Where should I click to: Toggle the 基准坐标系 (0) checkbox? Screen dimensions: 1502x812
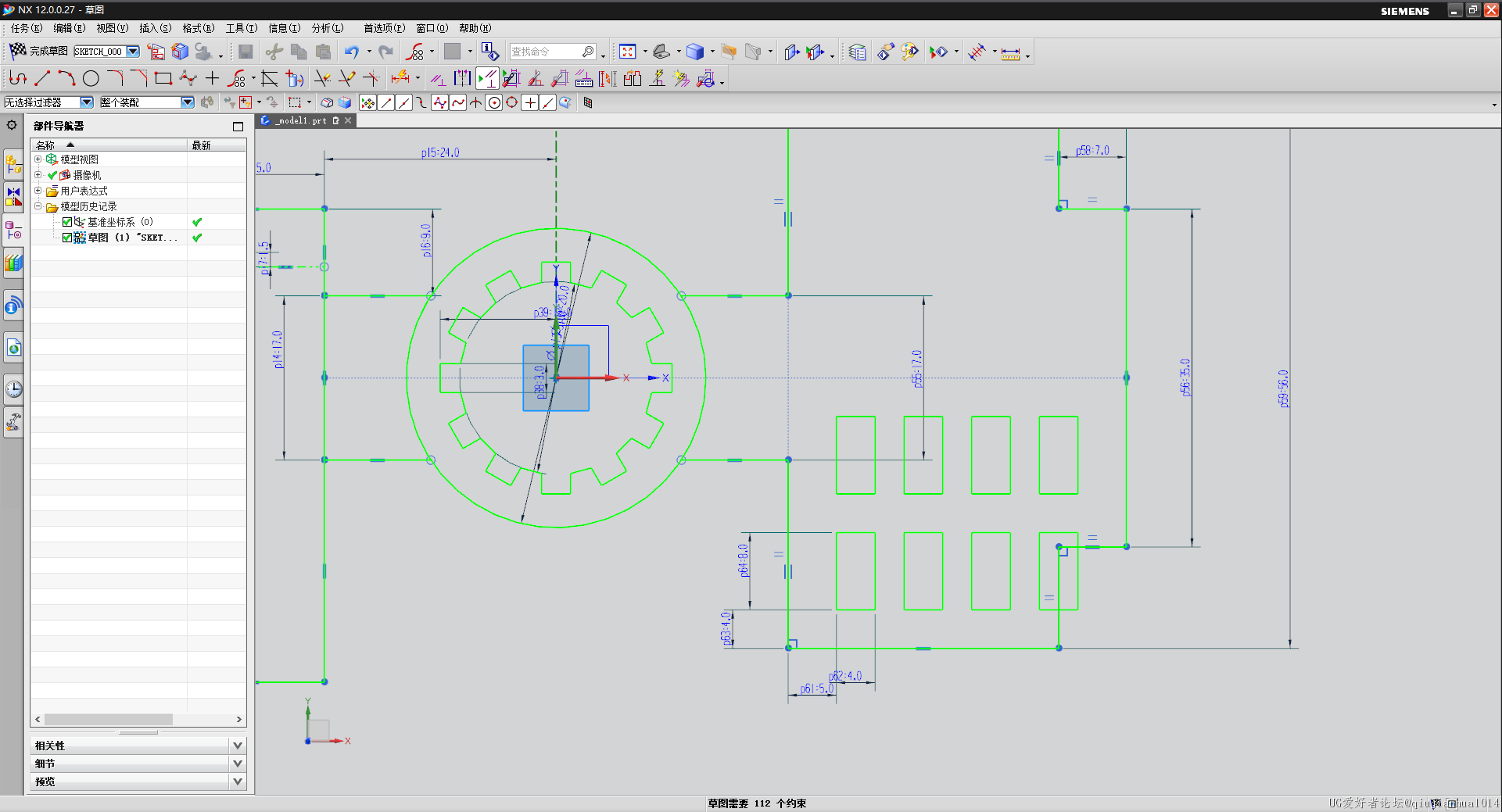[67, 222]
